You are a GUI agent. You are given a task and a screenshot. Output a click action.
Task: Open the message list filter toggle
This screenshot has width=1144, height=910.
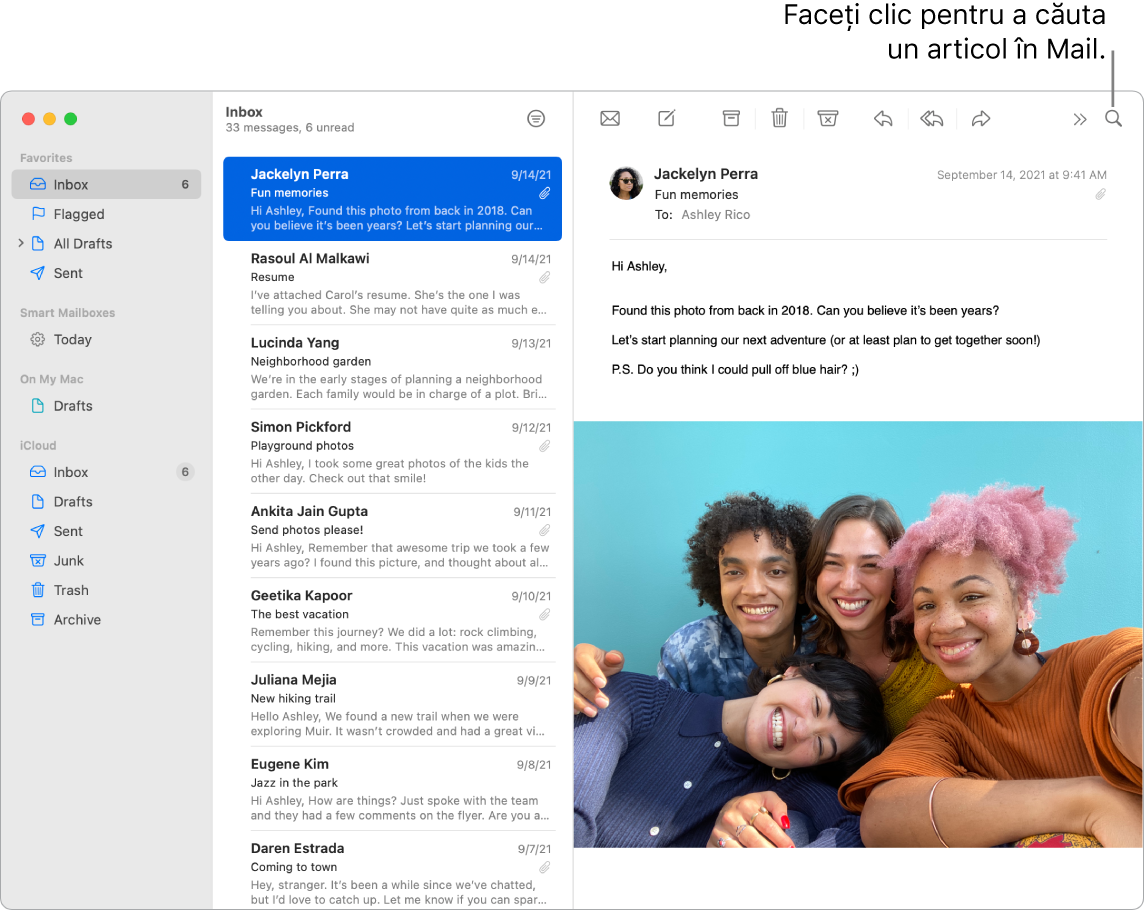(536, 118)
